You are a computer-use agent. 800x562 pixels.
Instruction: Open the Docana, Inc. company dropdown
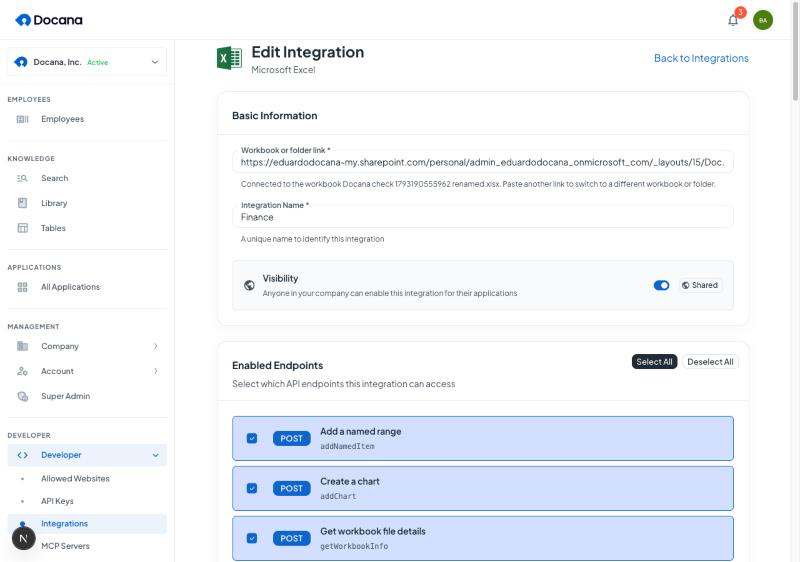click(x=87, y=62)
